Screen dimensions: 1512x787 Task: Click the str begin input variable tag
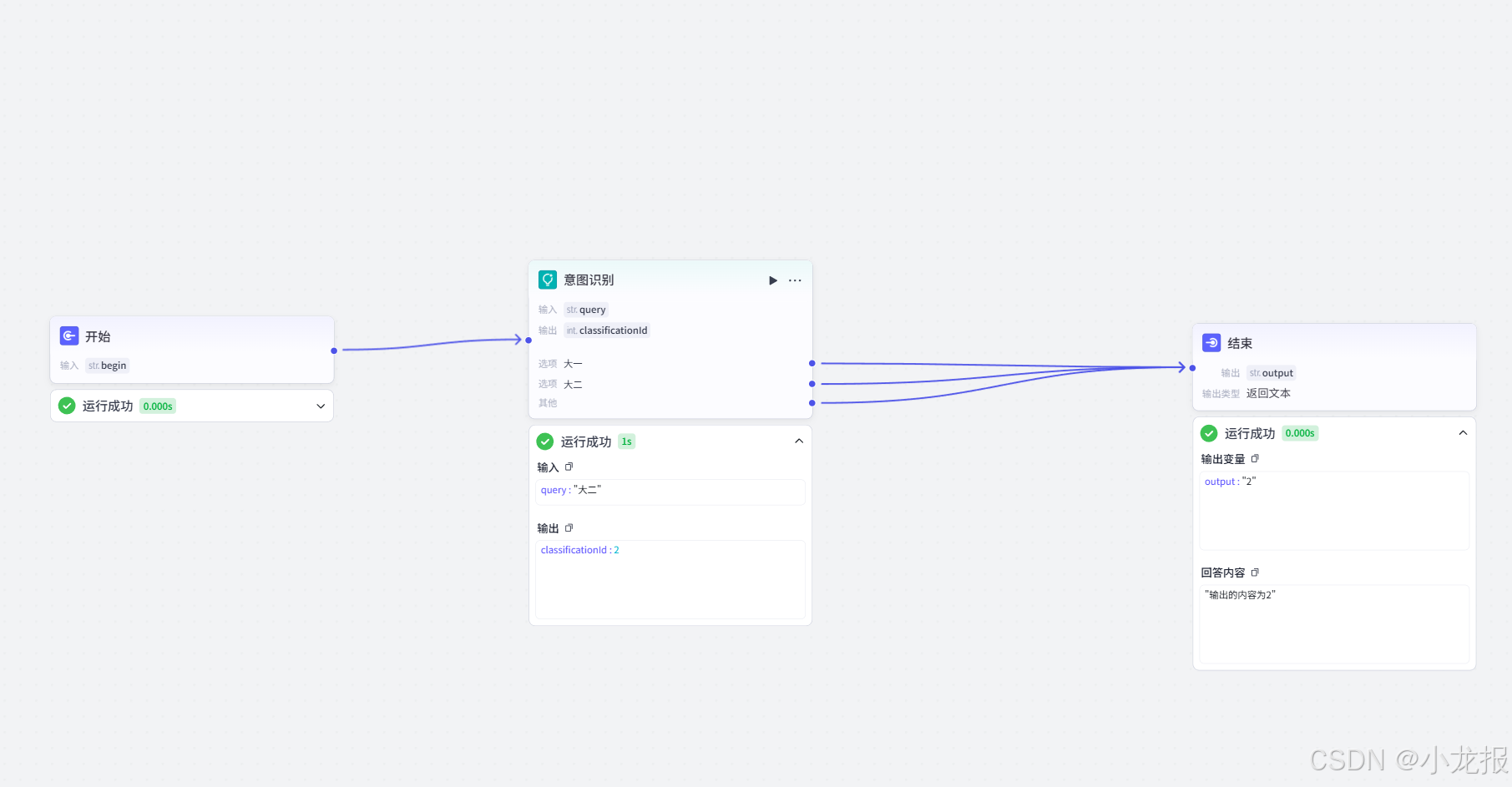pyautogui.click(x=108, y=366)
